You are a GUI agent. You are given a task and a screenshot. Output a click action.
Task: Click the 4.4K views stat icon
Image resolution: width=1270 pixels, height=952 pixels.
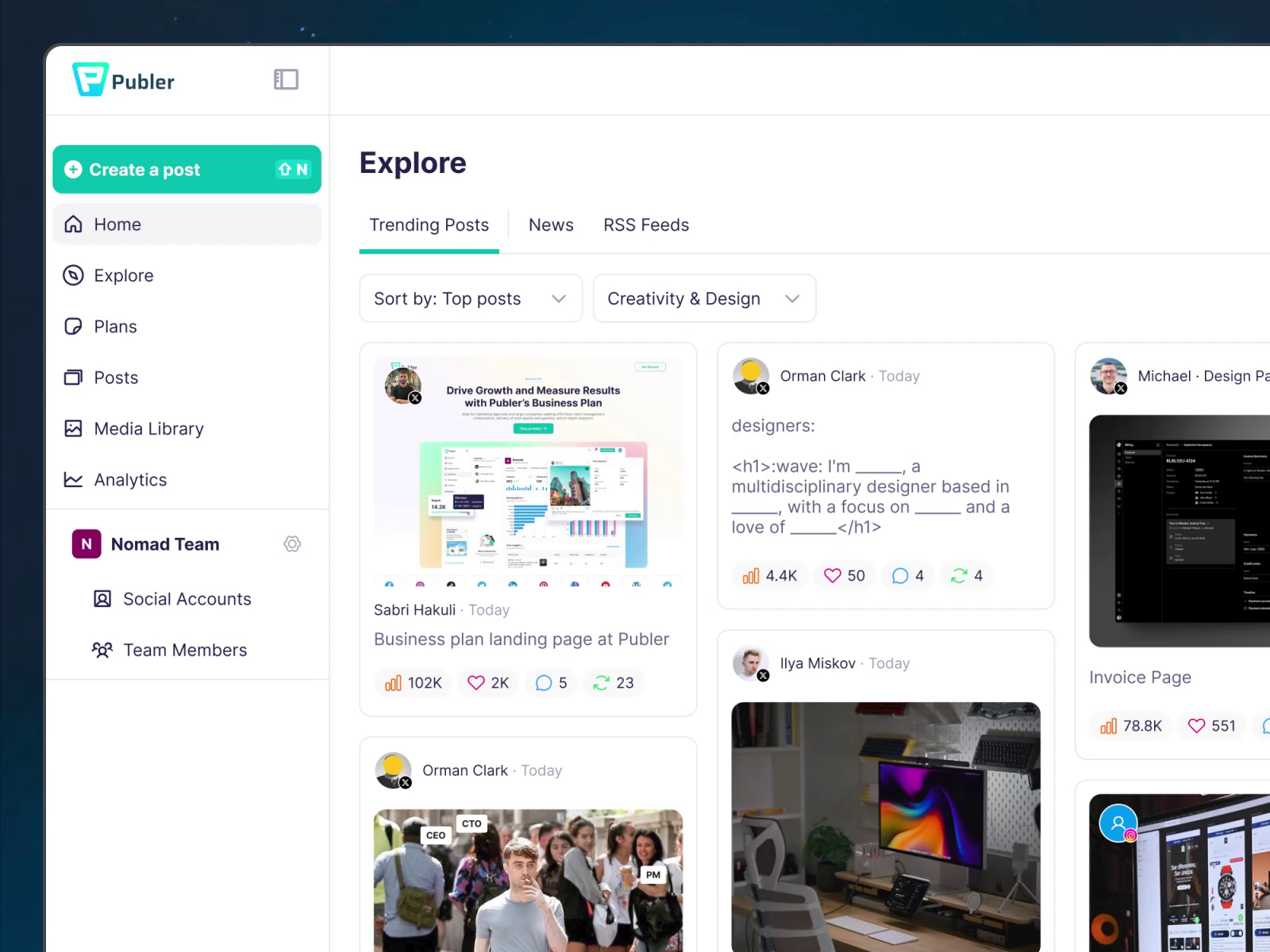pyautogui.click(x=751, y=576)
